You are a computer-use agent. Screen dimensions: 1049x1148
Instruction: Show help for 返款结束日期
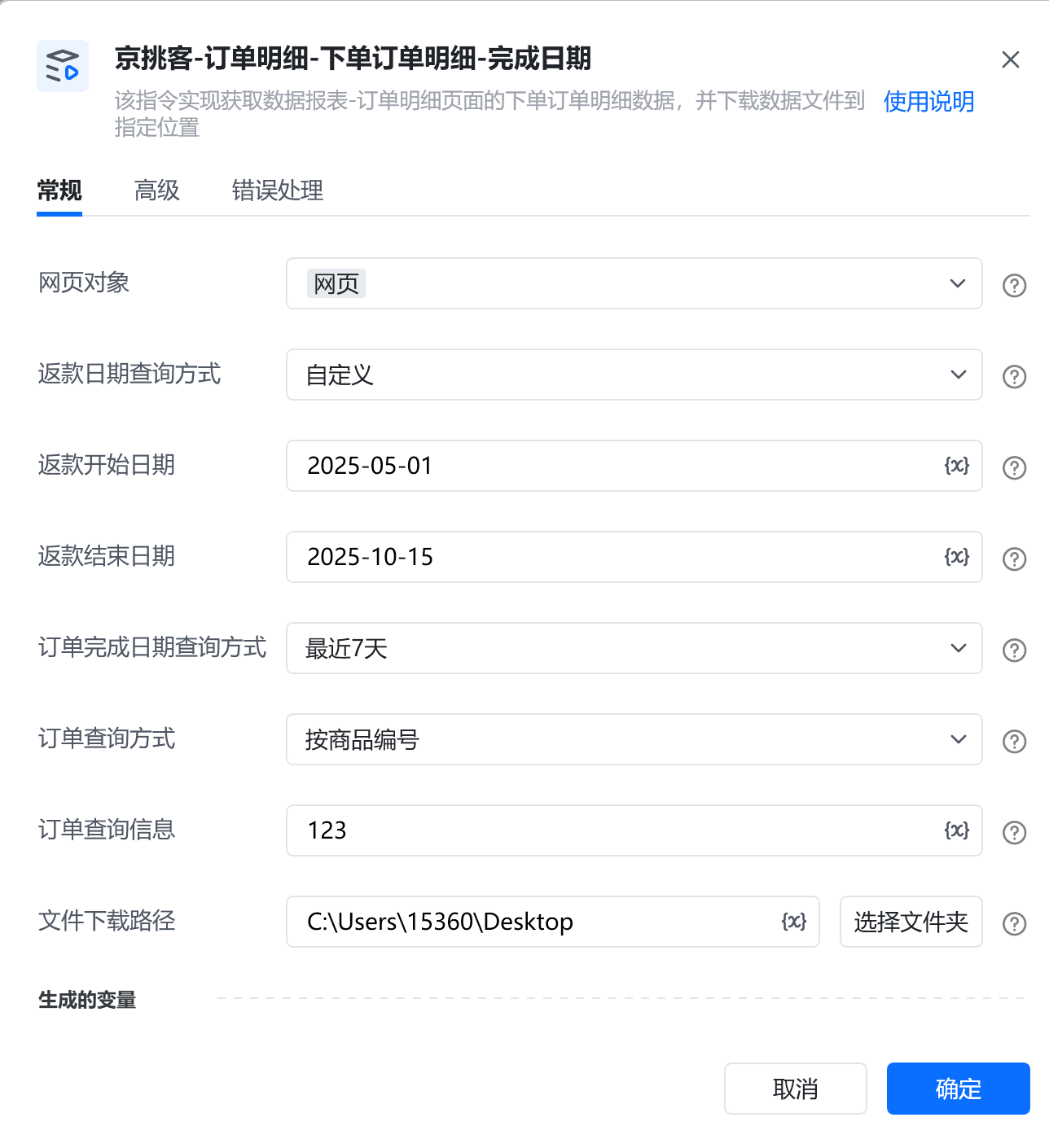click(1014, 559)
